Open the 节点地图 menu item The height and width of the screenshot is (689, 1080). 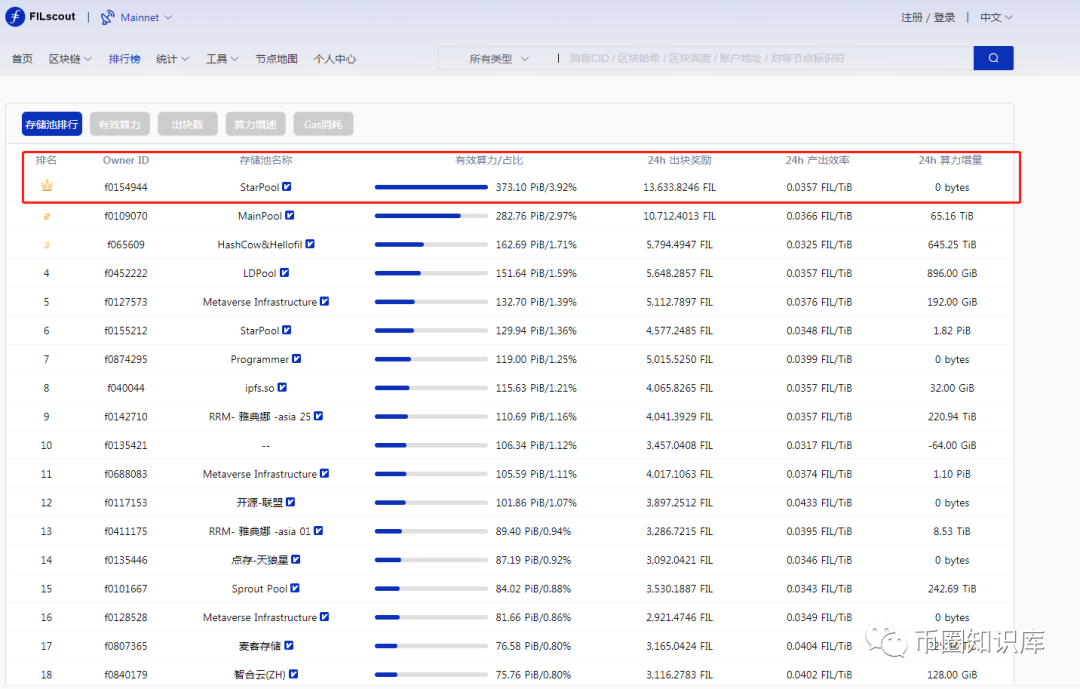[276, 59]
